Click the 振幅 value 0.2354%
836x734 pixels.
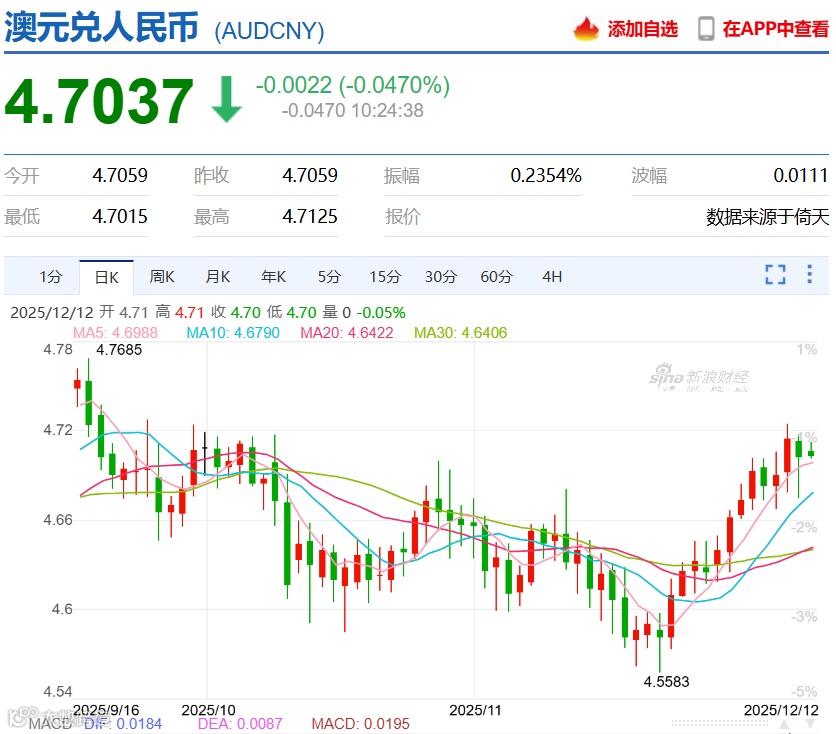click(x=546, y=175)
